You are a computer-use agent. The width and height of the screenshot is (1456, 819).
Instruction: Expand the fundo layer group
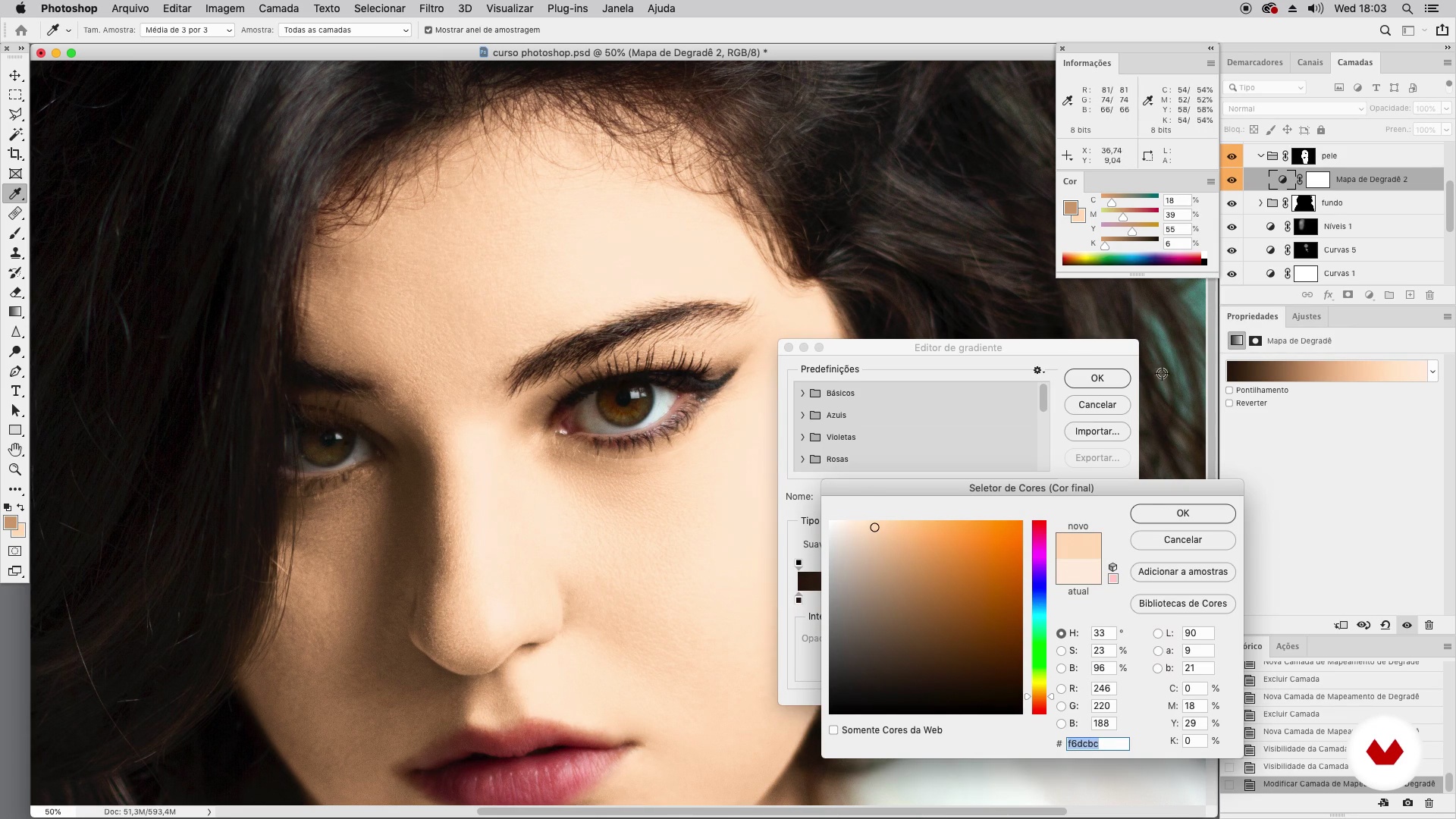tap(1260, 203)
